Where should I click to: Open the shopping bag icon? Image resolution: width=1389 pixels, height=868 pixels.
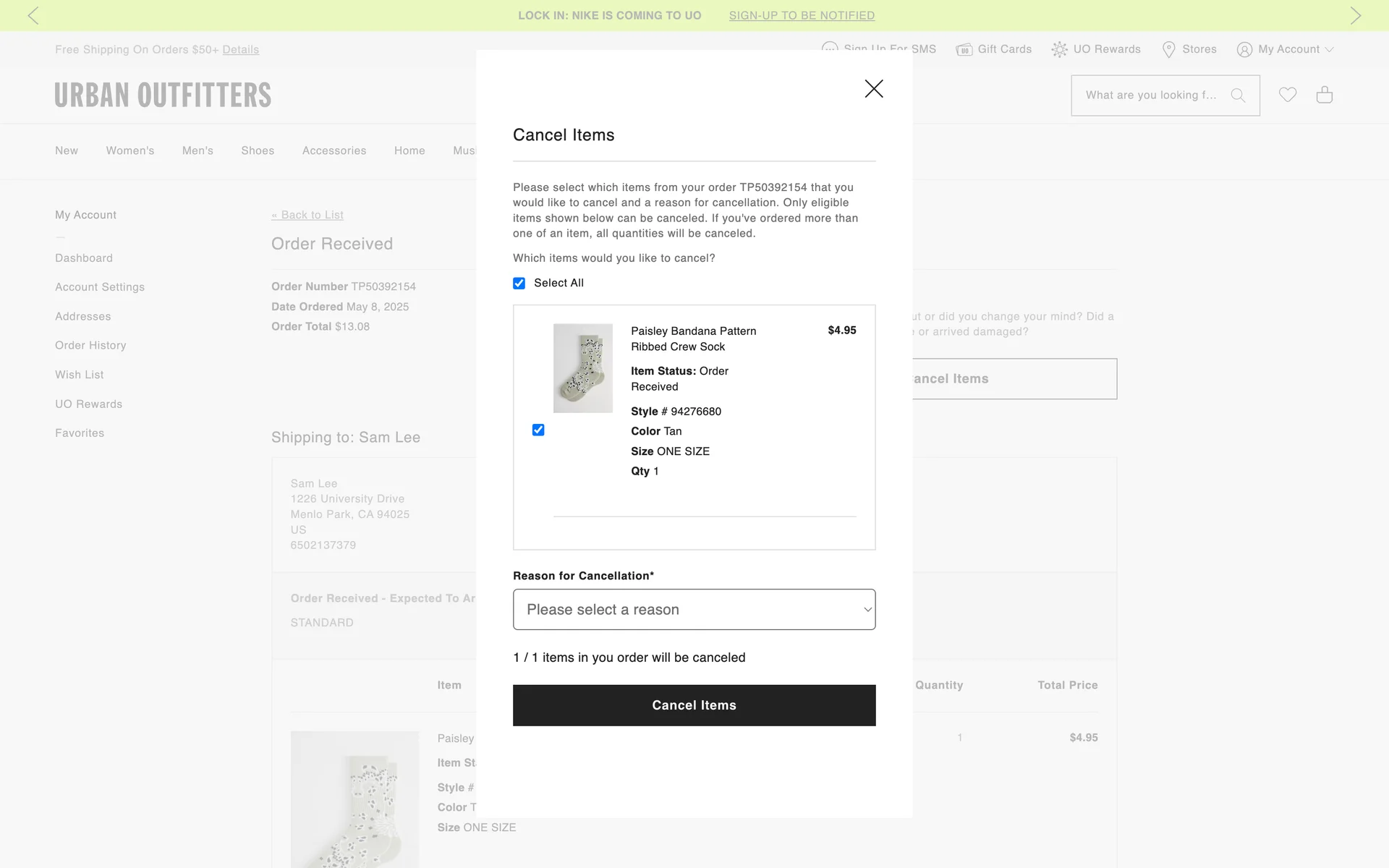tap(1324, 95)
